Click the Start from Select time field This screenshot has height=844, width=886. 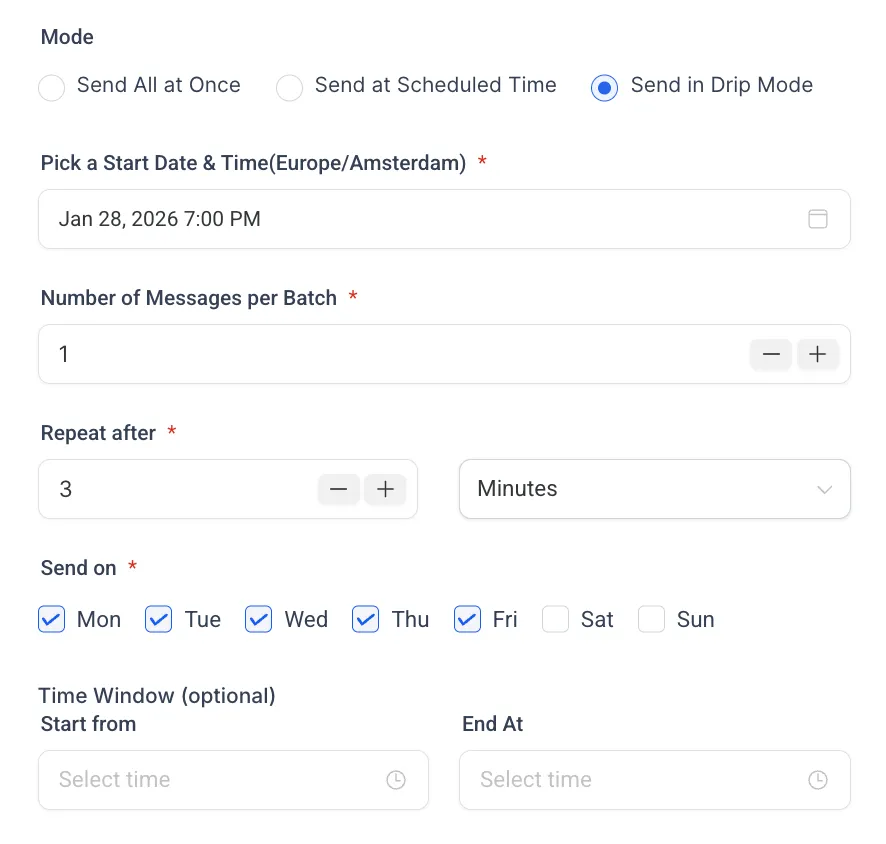[x=233, y=780]
